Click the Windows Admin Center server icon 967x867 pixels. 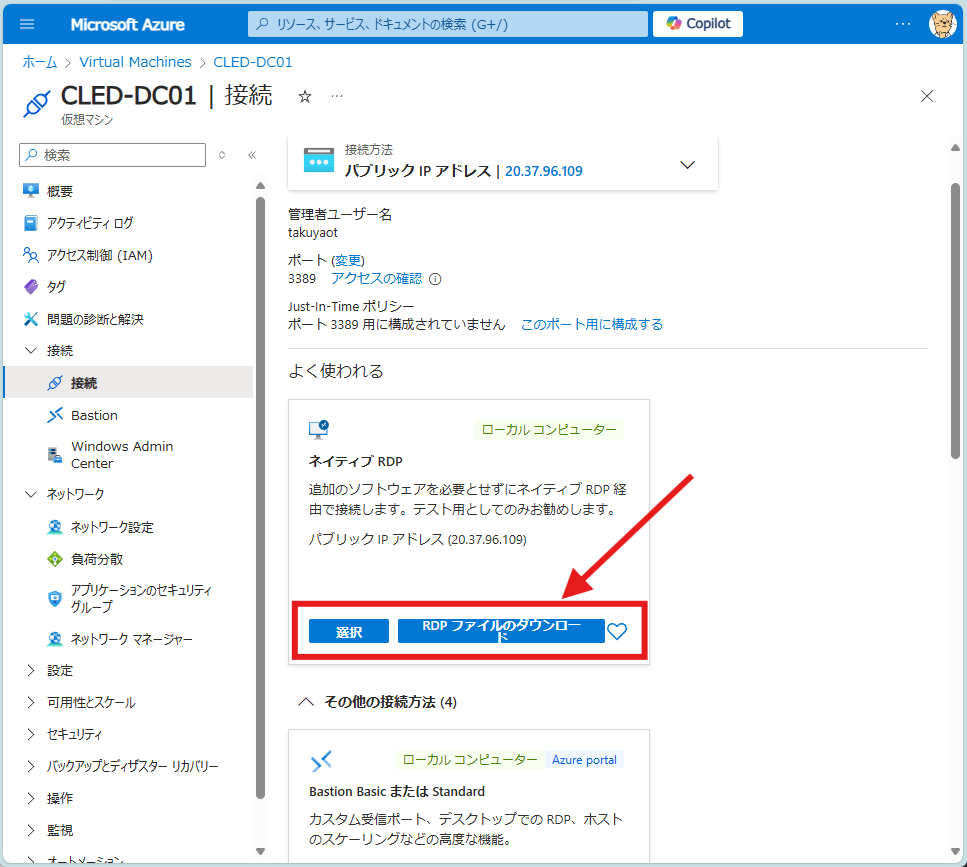tap(55, 455)
